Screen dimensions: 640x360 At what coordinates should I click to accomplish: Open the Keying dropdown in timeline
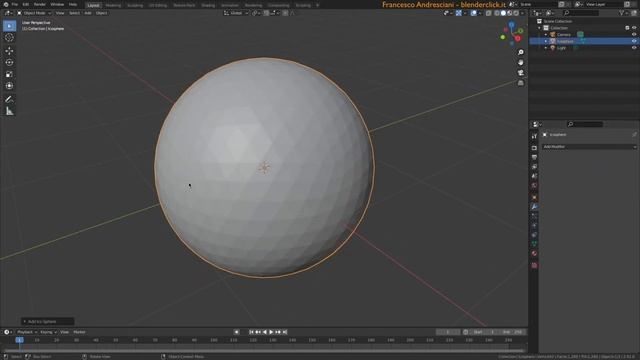tap(48, 332)
